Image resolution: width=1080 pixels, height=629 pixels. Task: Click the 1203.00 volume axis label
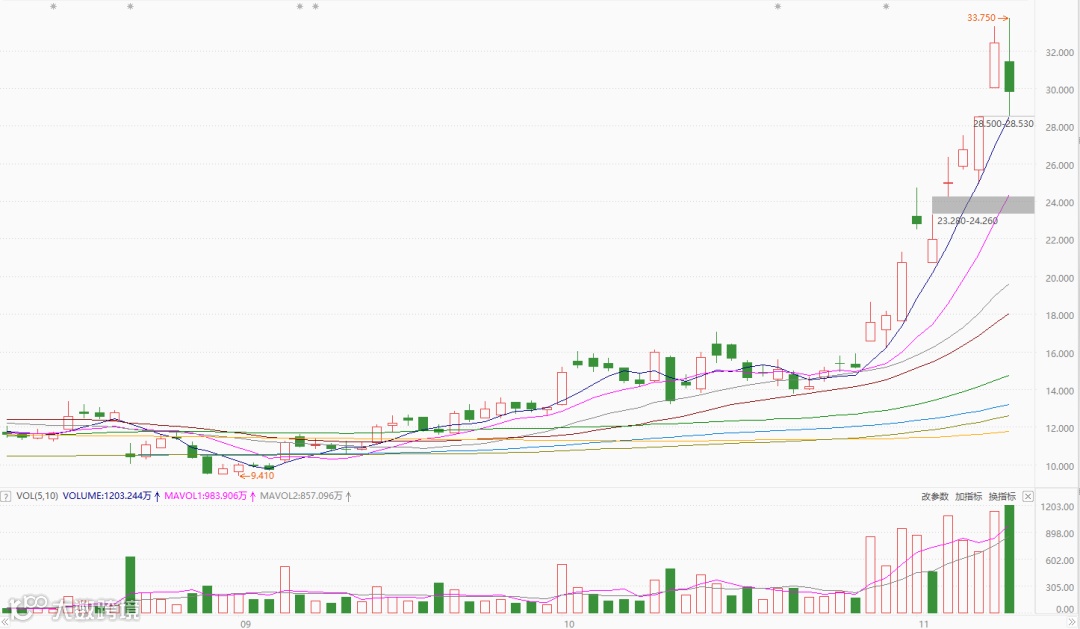pos(1057,507)
